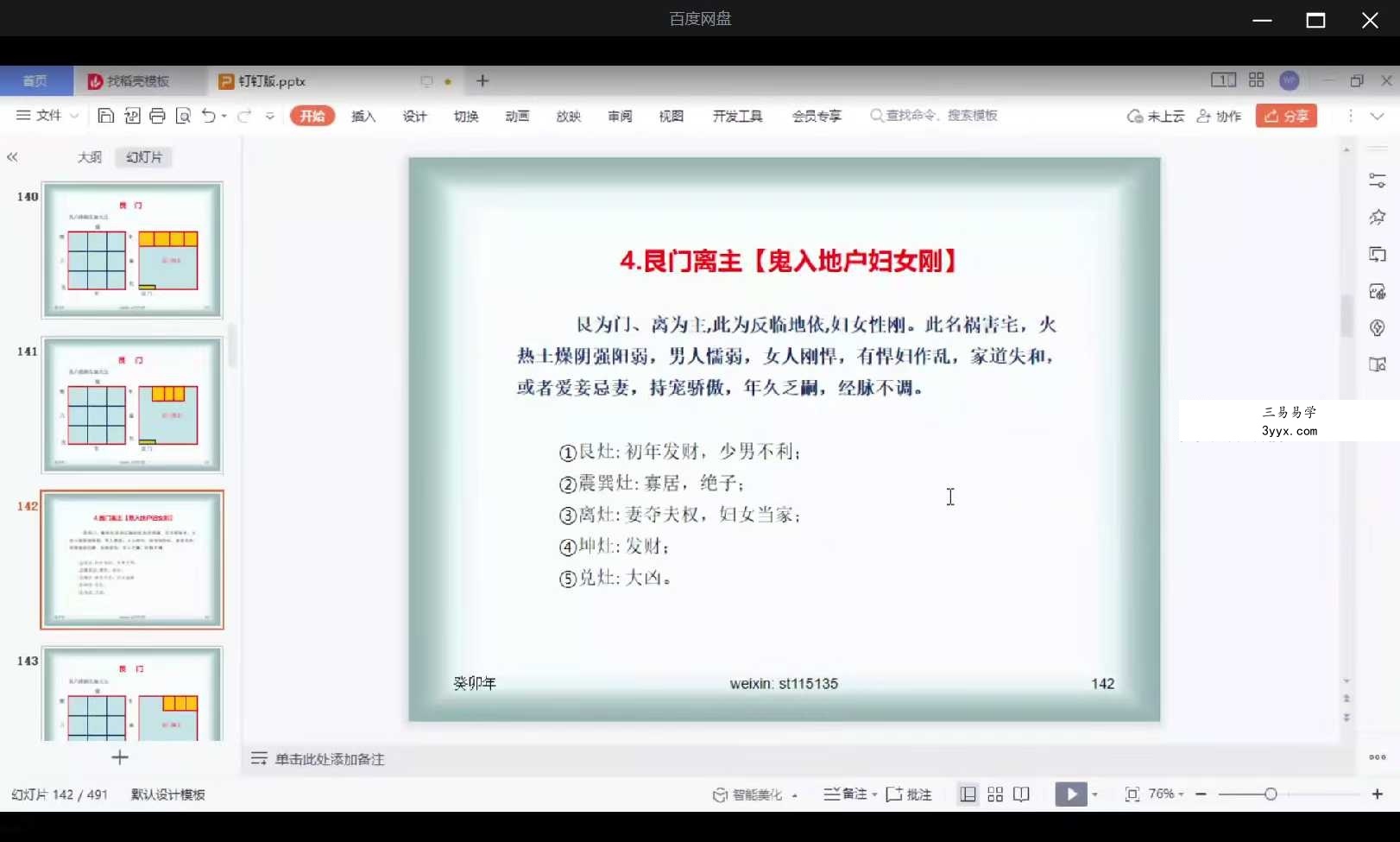
Task: Open the undo history dropdown arrow
Action: coord(224,116)
